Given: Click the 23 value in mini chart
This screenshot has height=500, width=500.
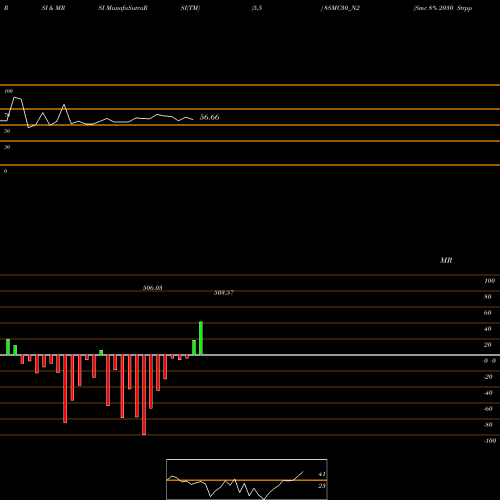Looking at the screenshot, I should coord(322,486).
